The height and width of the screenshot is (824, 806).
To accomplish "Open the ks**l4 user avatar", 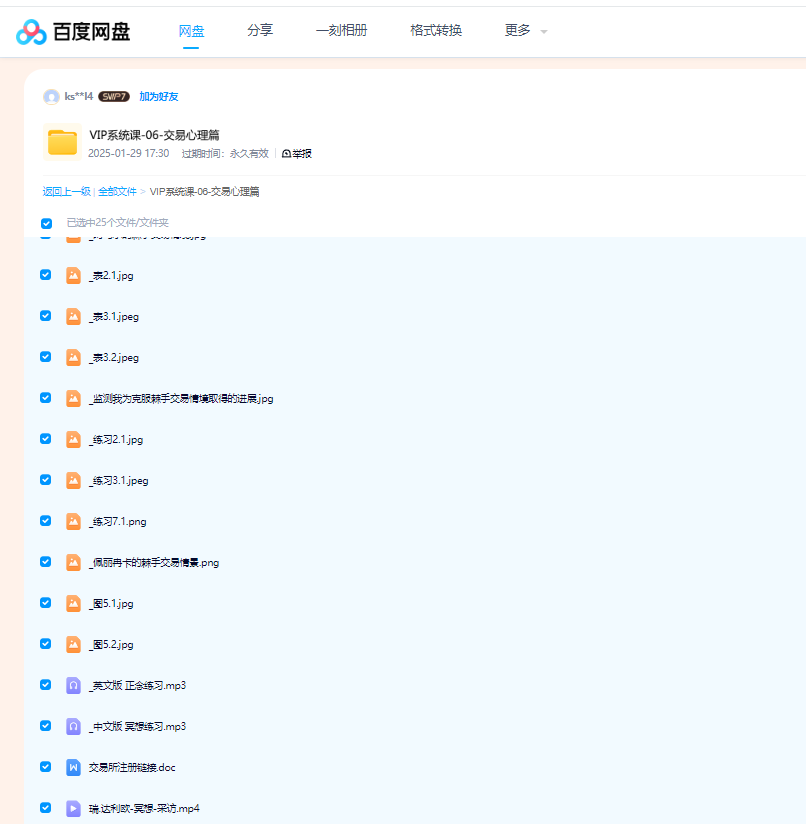I will [x=51, y=97].
